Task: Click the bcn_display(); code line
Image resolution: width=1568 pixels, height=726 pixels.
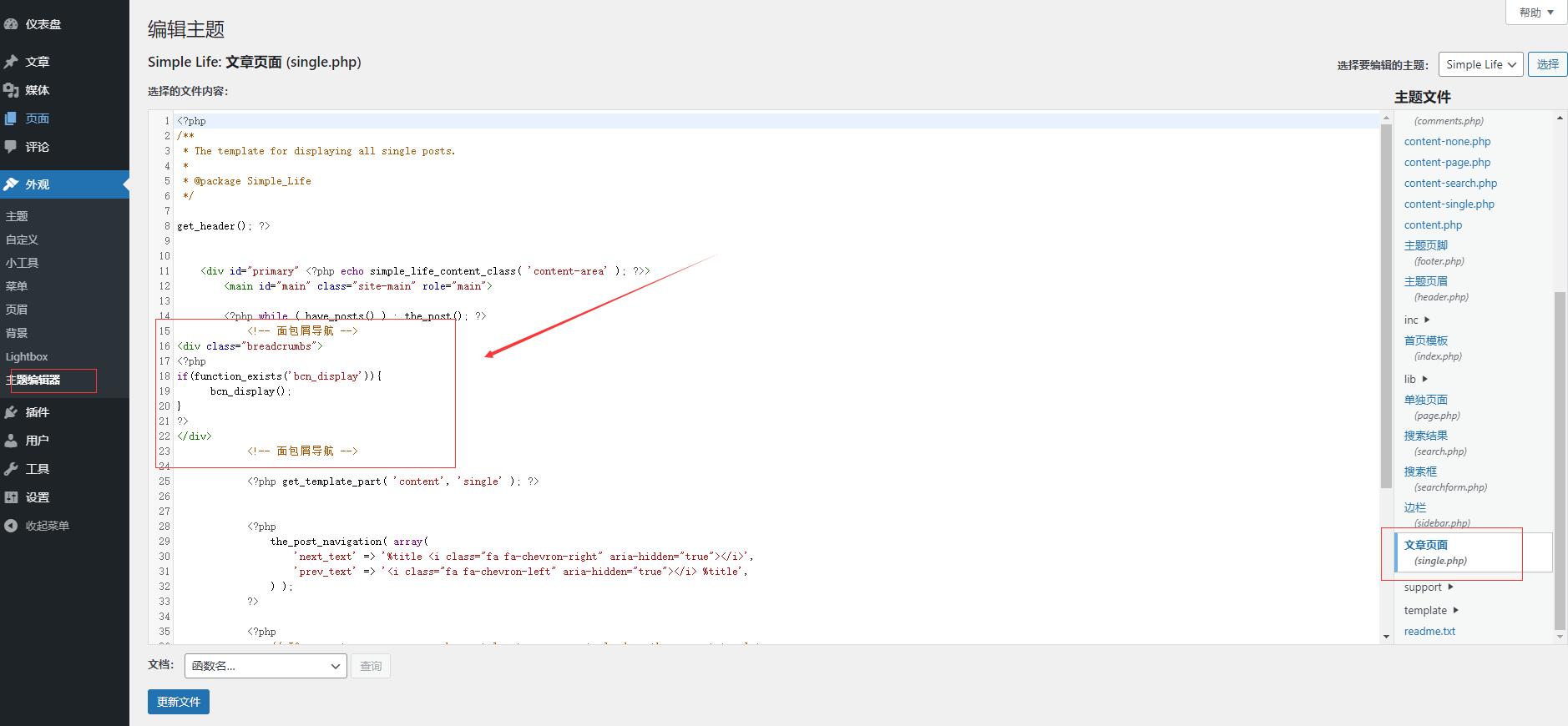Action: pyautogui.click(x=250, y=391)
